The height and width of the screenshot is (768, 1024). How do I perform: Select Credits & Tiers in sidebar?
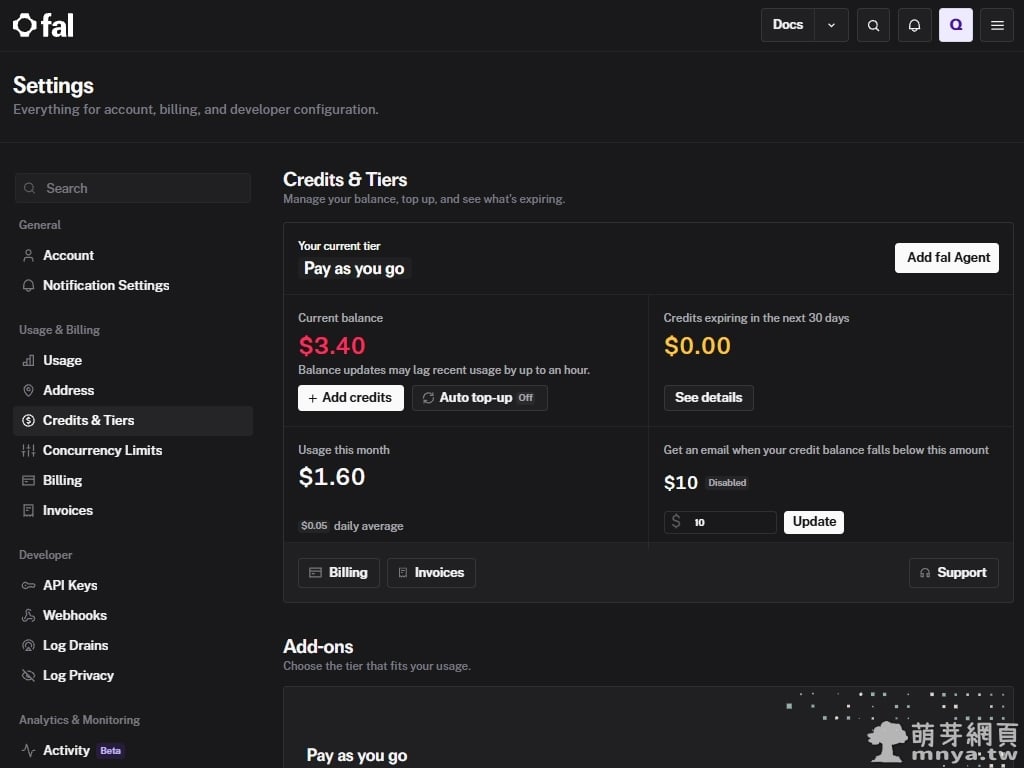pyautogui.click(x=133, y=421)
